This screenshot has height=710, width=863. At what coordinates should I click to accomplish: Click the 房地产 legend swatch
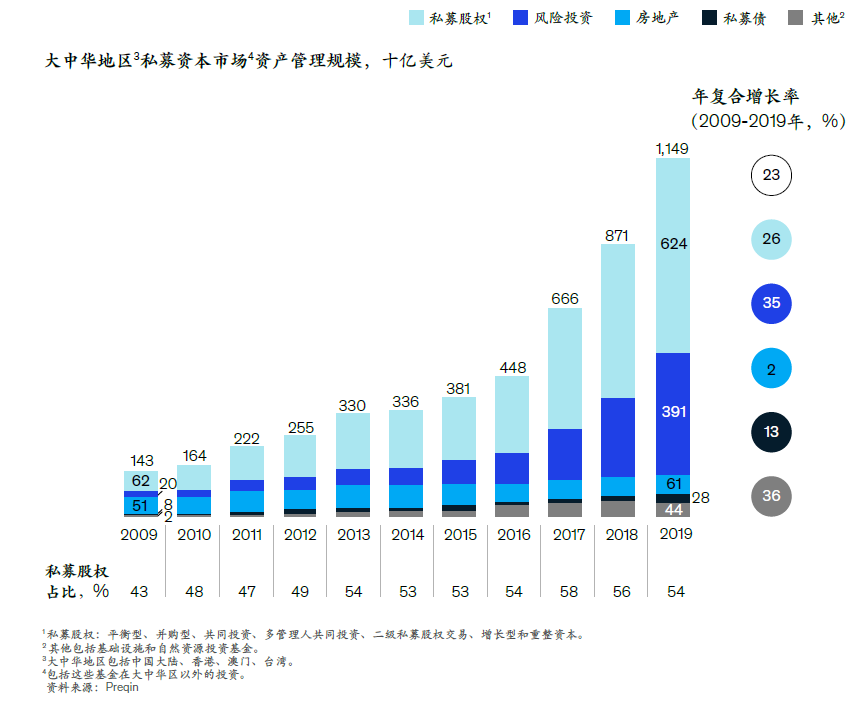coord(622,18)
